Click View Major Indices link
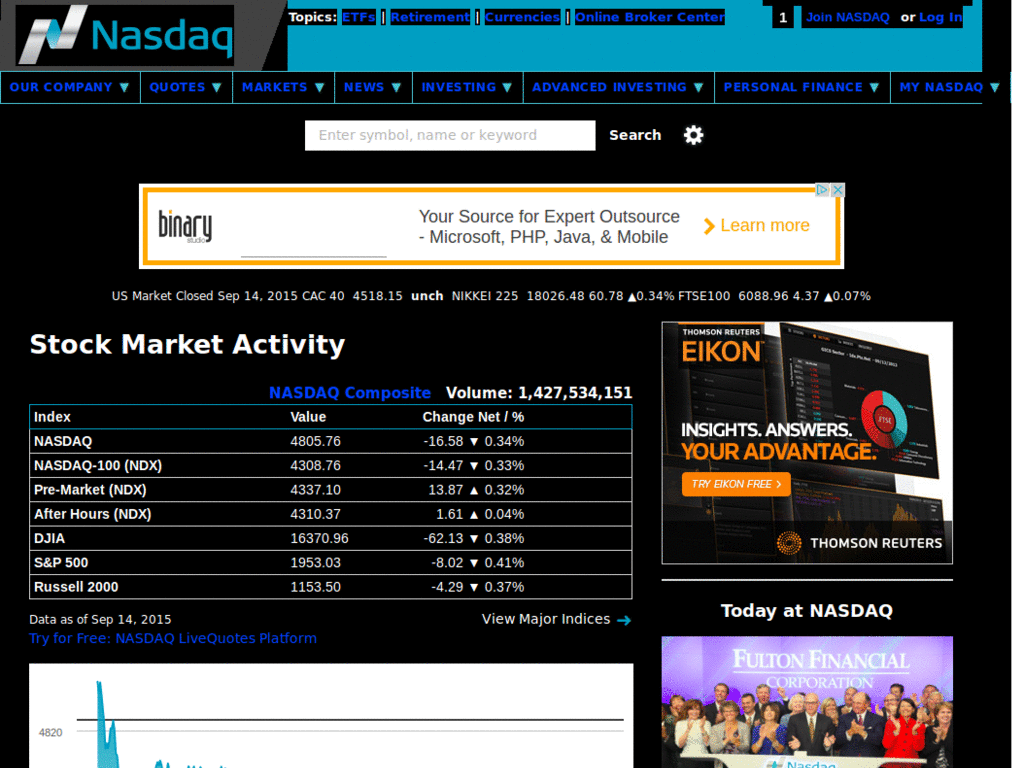This screenshot has width=1024, height=768. [x=546, y=619]
